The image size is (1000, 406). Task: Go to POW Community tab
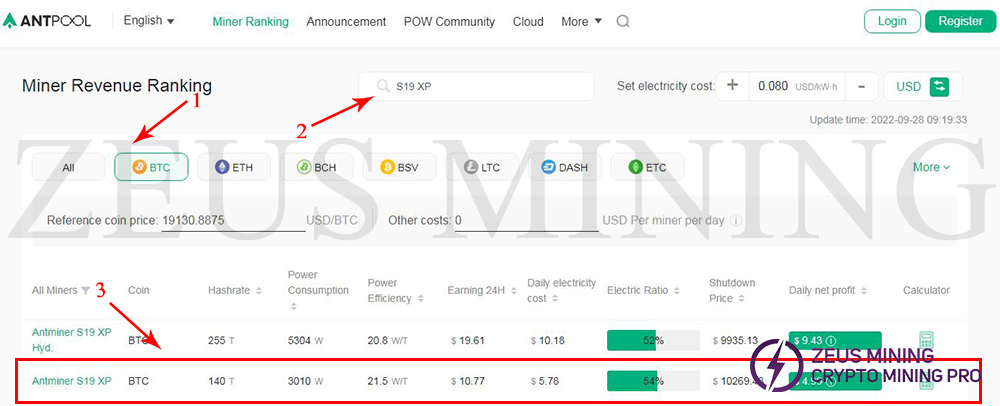[449, 21]
